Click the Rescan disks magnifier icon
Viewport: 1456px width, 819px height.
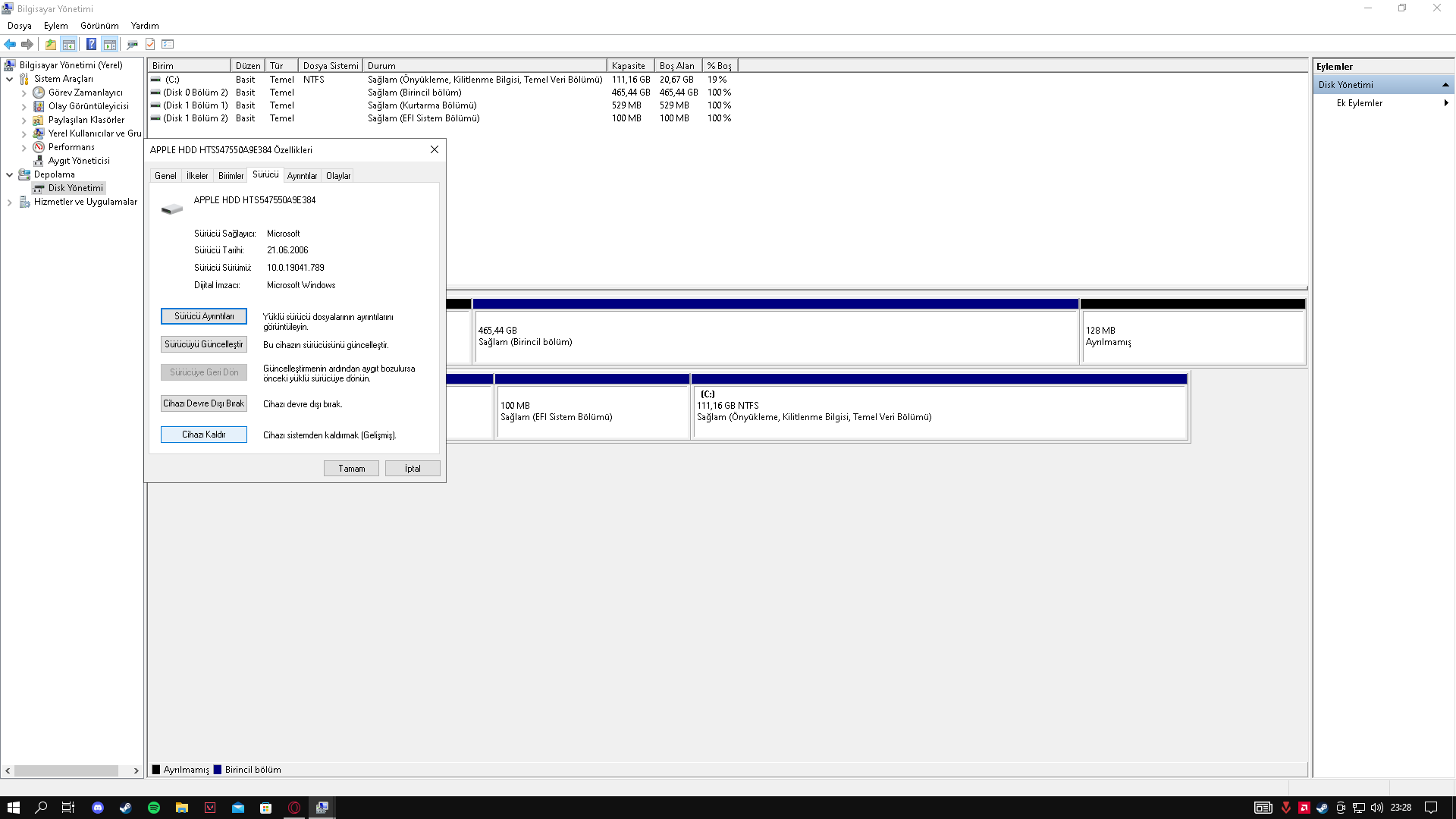tap(132, 44)
